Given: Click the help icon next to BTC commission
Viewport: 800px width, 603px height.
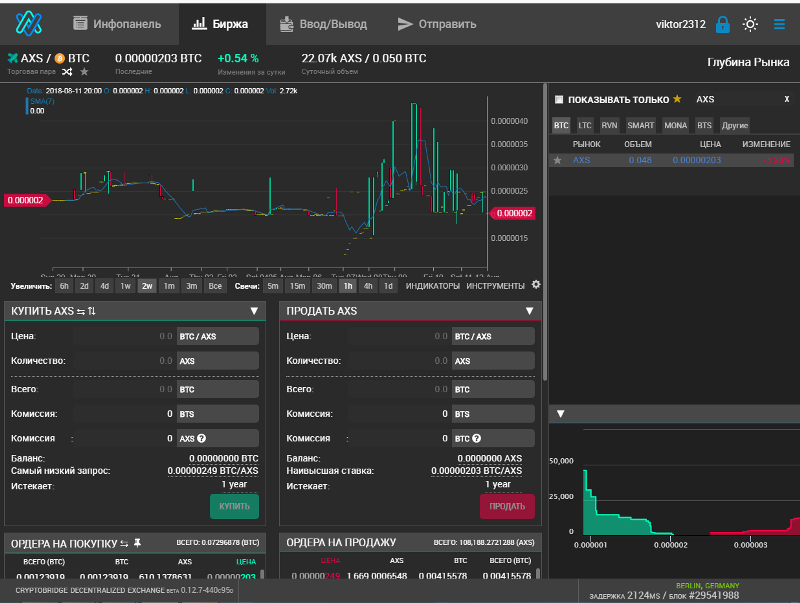Looking at the screenshot, I should (x=477, y=438).
